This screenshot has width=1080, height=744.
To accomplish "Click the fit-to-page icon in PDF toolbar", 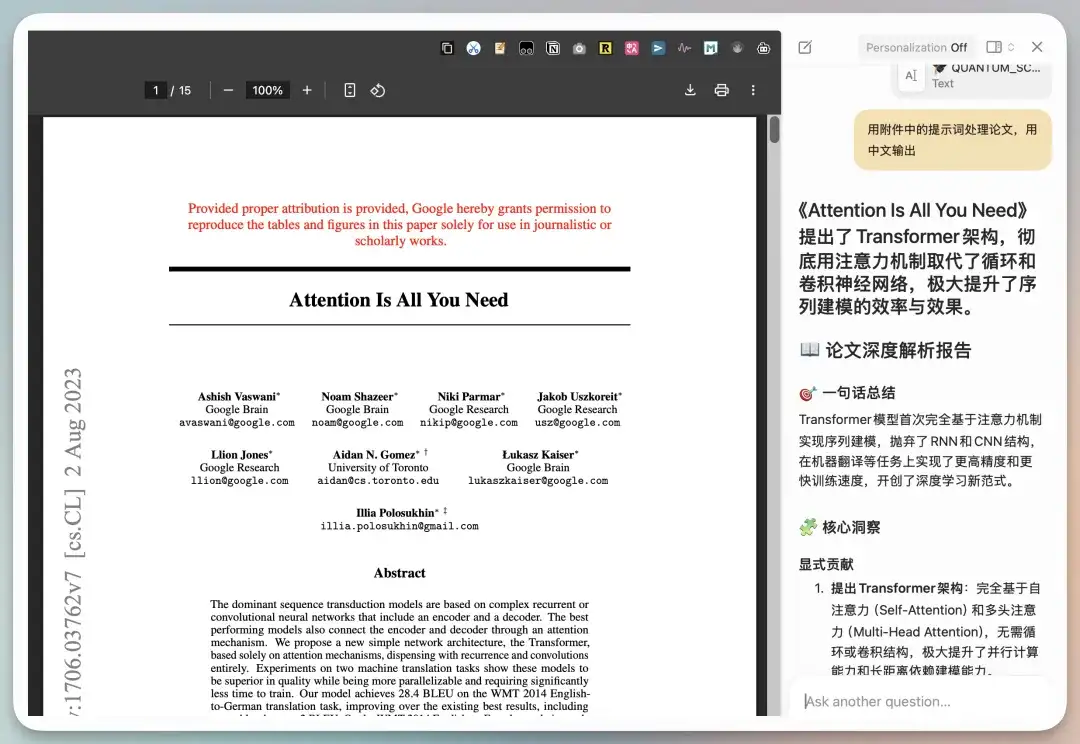I will (350, 90).
